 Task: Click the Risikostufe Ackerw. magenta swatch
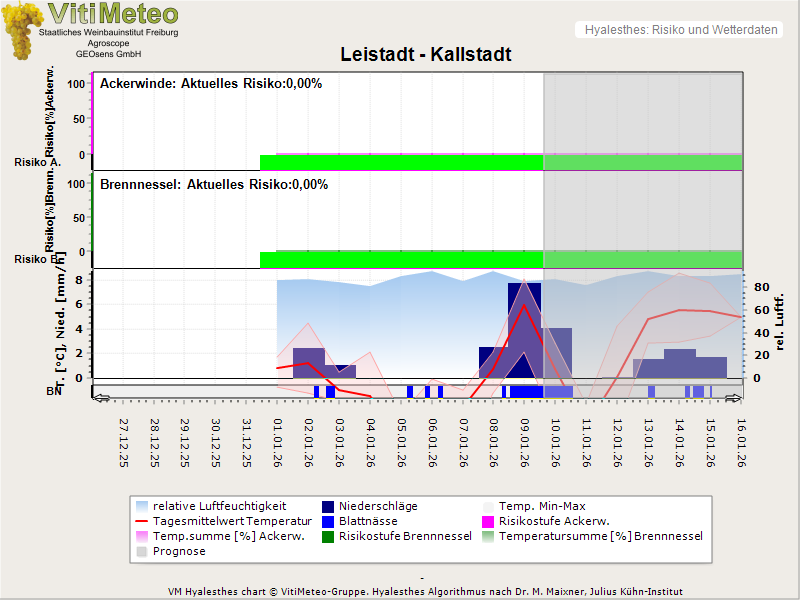tap(489, 521)
